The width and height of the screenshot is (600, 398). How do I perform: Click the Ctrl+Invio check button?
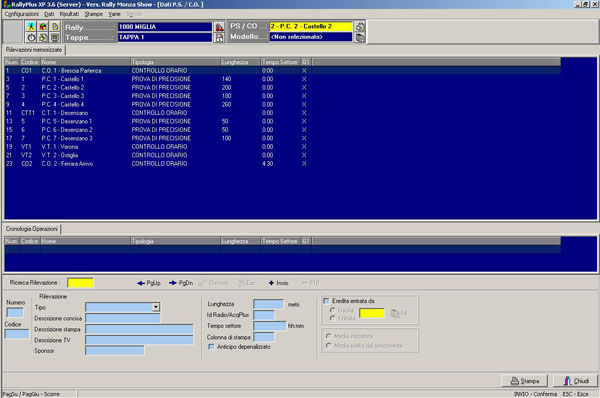[214, 283]
